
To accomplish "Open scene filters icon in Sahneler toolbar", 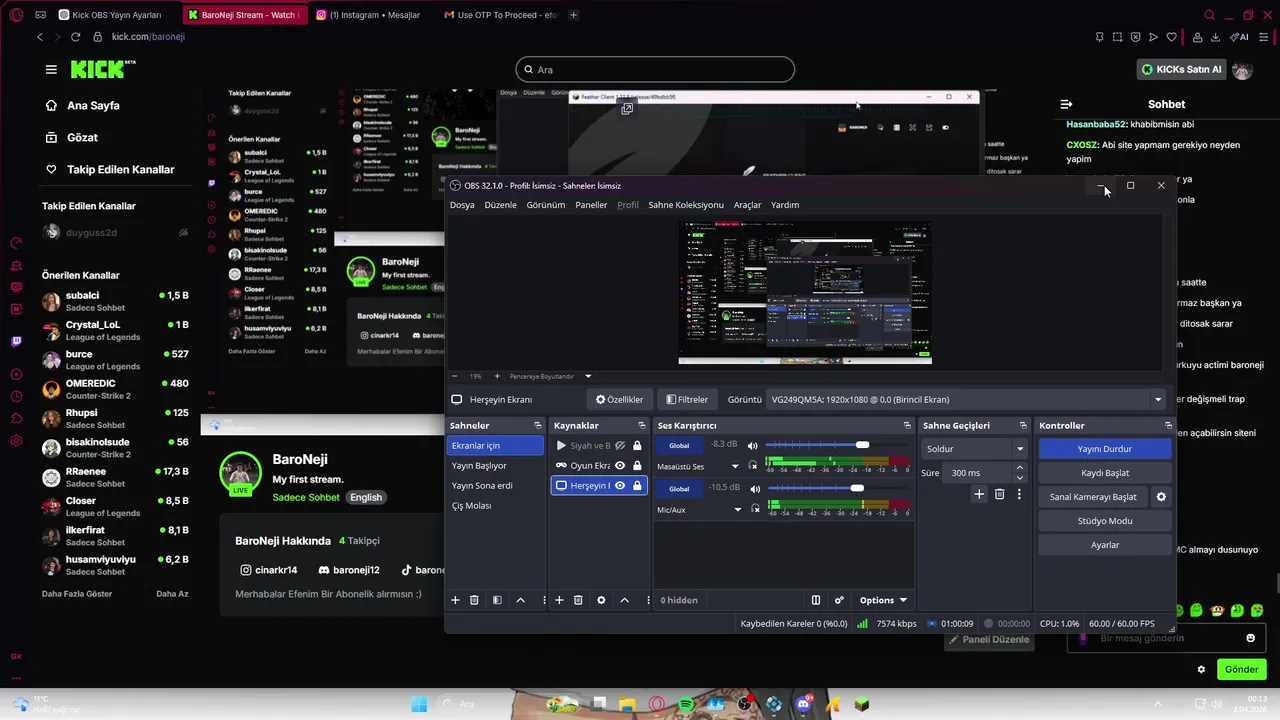I will click(x=497, y=600).
